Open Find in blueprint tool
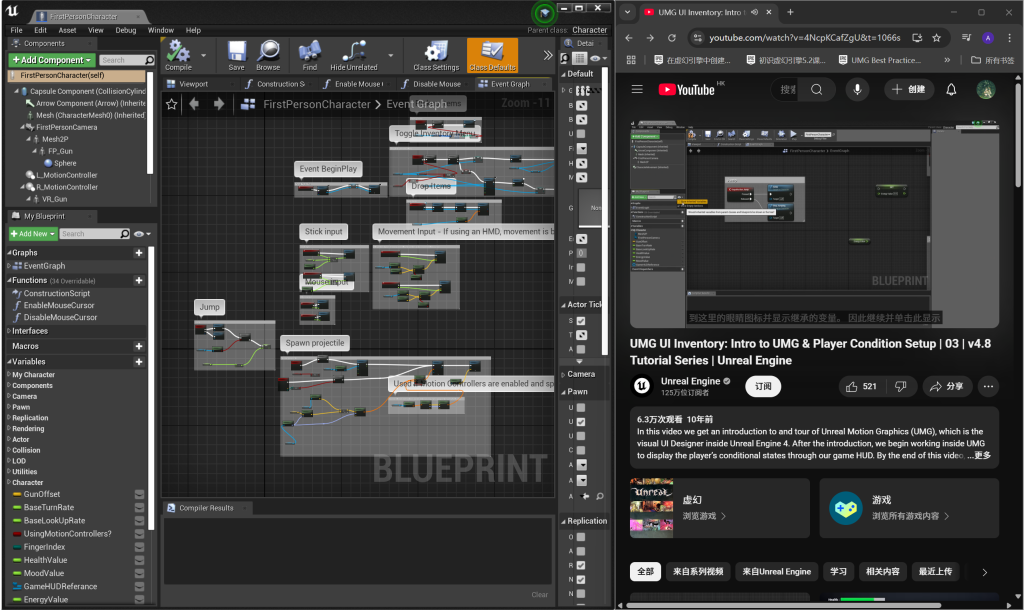The height and width of the screenshot is (610, 1024). pos(310,55)
